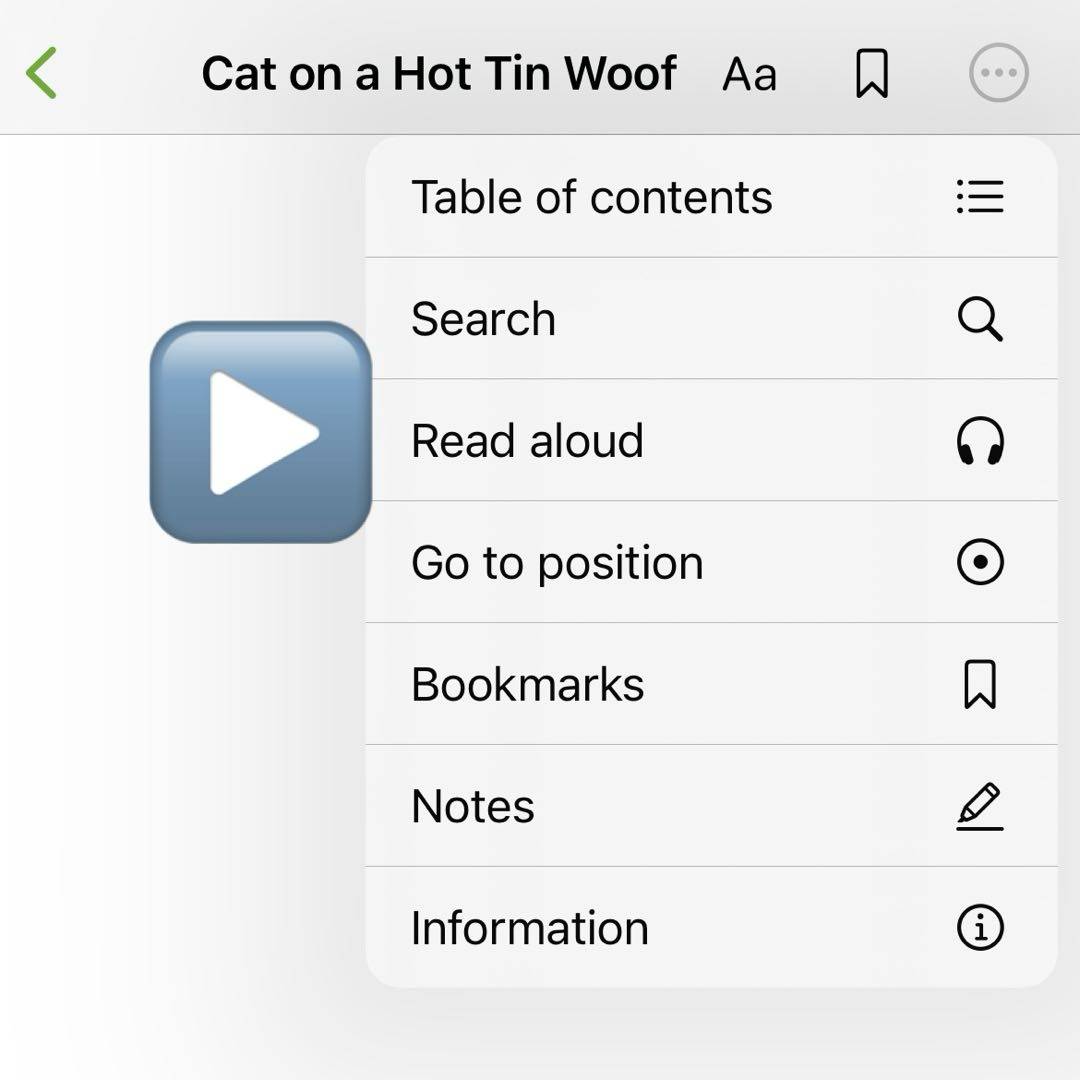This screenshot has width=1080, height=1080.
Task: Tap the green back chevron
Action: pos(42,73)
